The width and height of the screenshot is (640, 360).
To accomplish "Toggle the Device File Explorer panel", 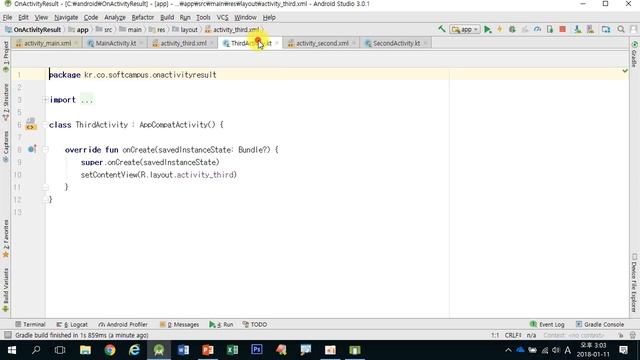I will 635,283.
